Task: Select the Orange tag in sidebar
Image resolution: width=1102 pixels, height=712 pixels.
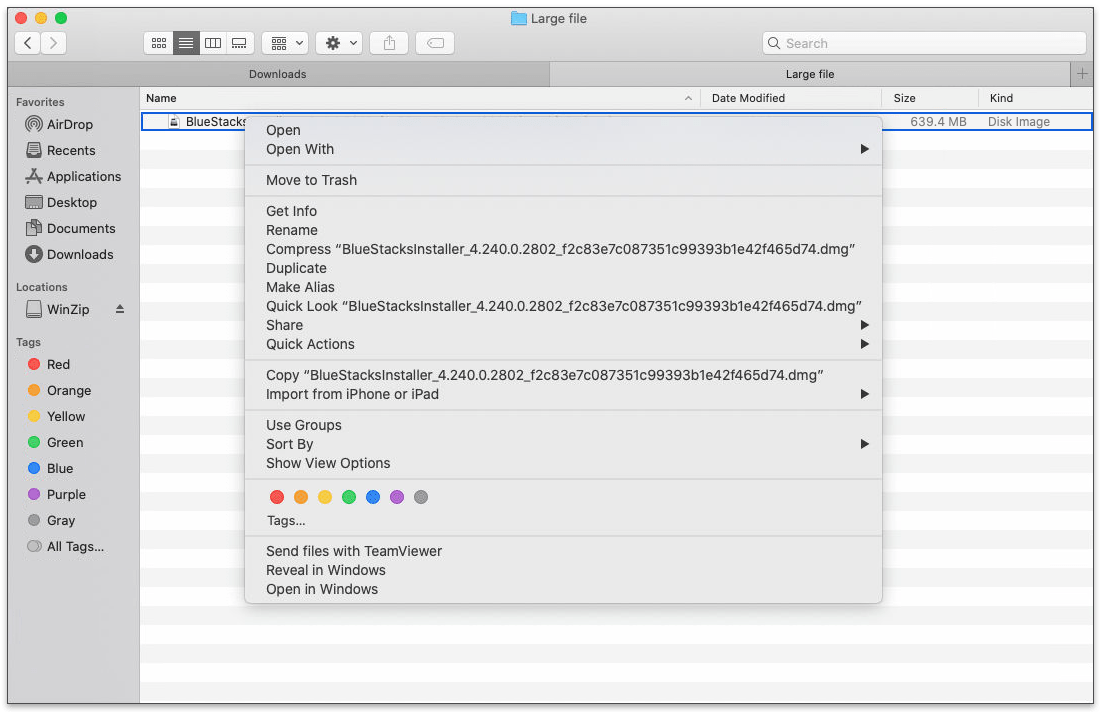Action: pos(59,390)
